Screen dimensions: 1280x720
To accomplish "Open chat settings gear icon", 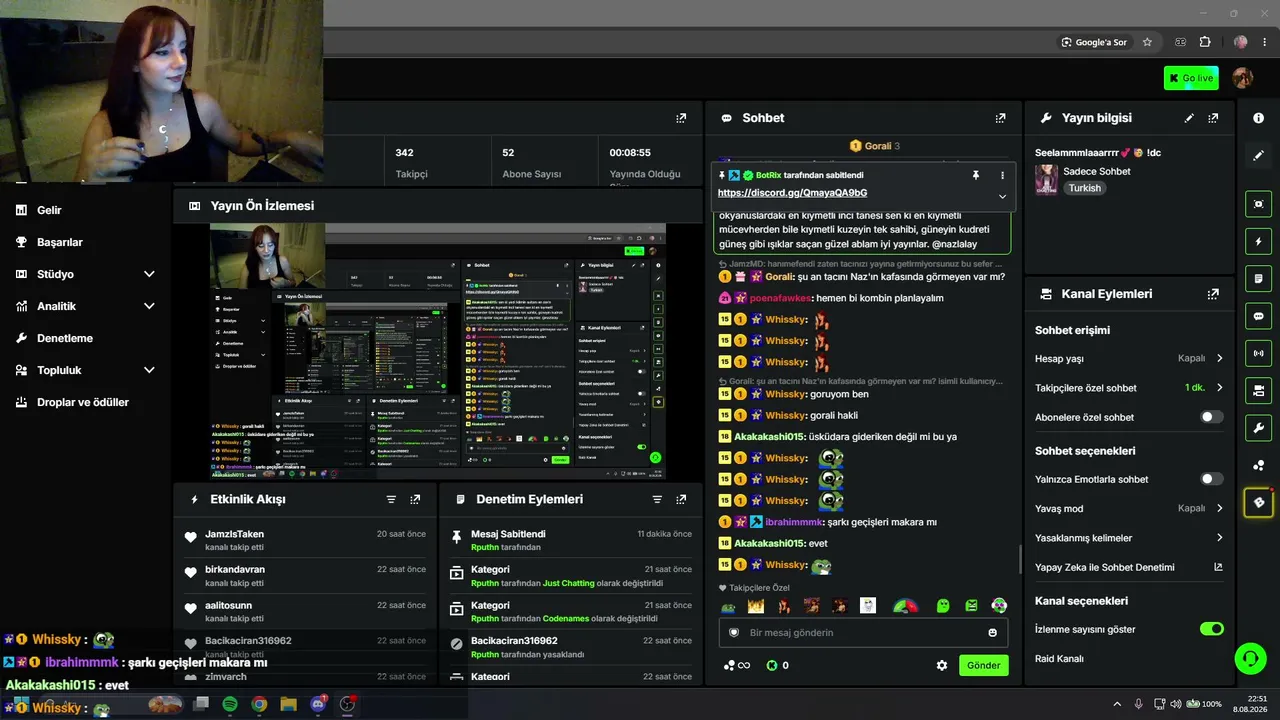I will point(941,665).
